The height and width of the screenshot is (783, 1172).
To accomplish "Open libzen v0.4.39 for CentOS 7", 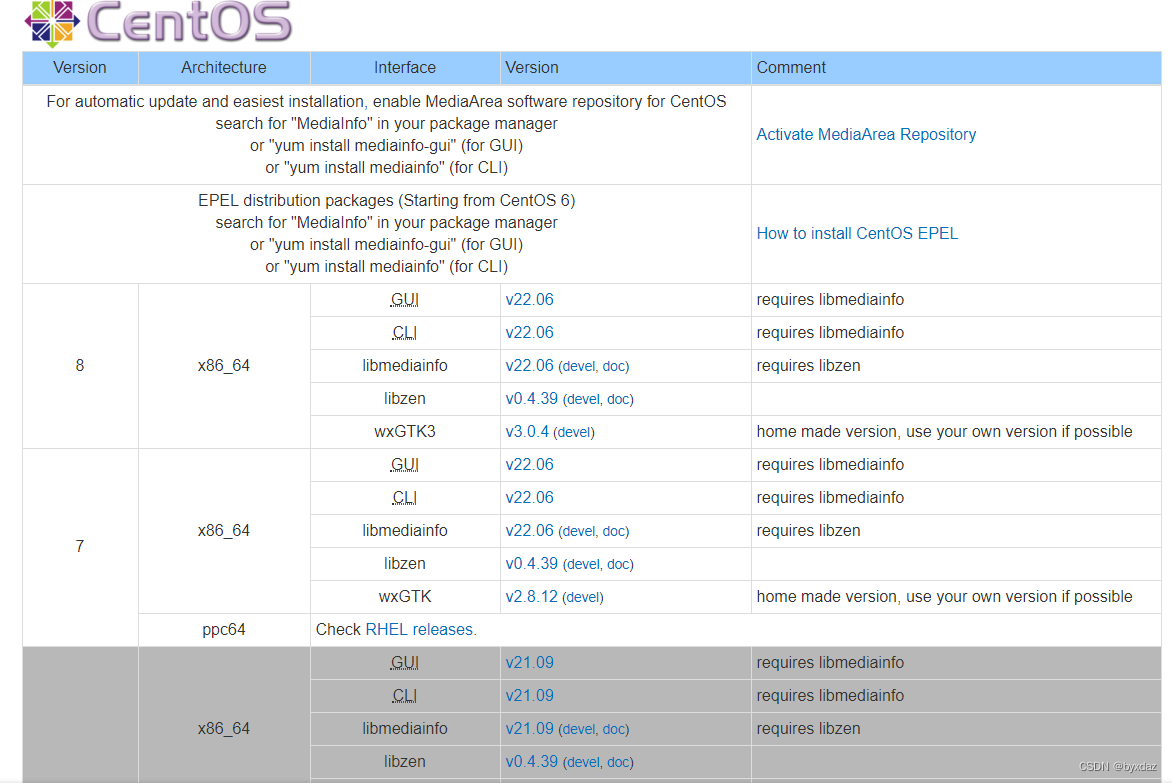I will pos(529,563).
